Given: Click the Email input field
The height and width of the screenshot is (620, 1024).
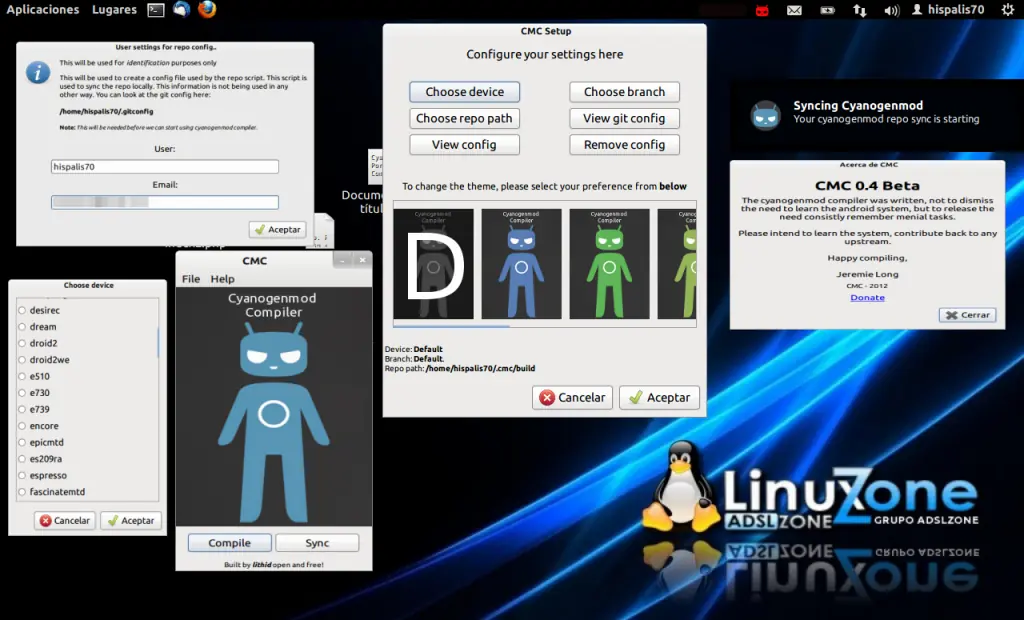Looking at the screenshot, I should pos(165,203).
